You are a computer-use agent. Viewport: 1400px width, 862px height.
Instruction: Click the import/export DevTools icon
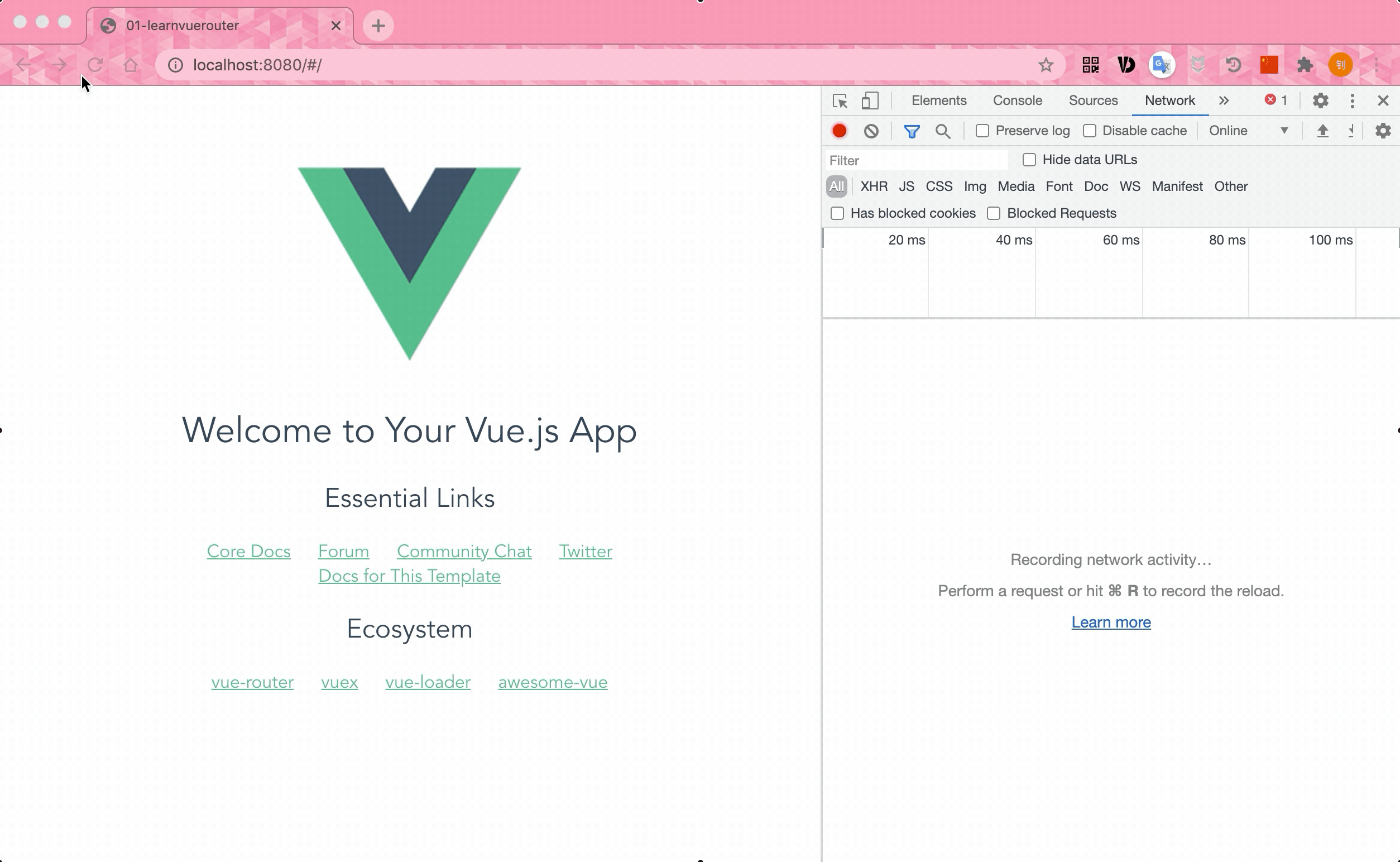tap(1322, 131)
